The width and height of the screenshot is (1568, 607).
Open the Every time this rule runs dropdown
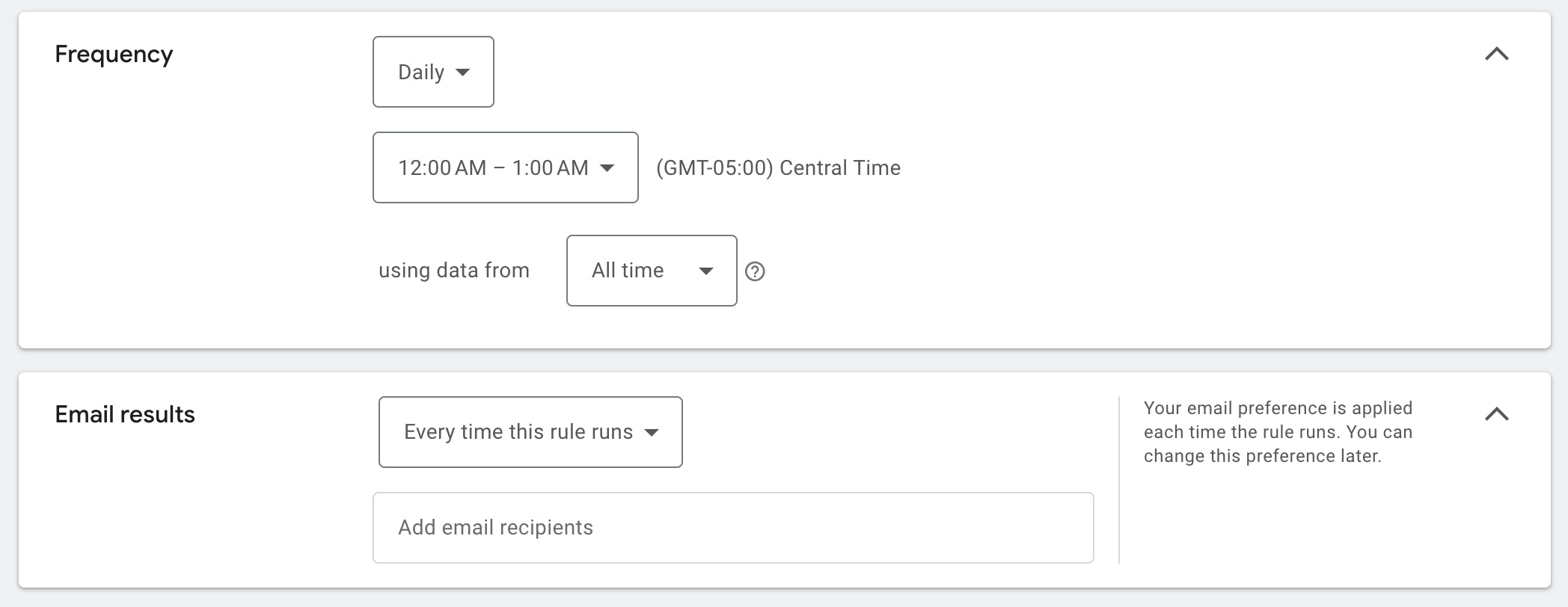click(530, 432)
